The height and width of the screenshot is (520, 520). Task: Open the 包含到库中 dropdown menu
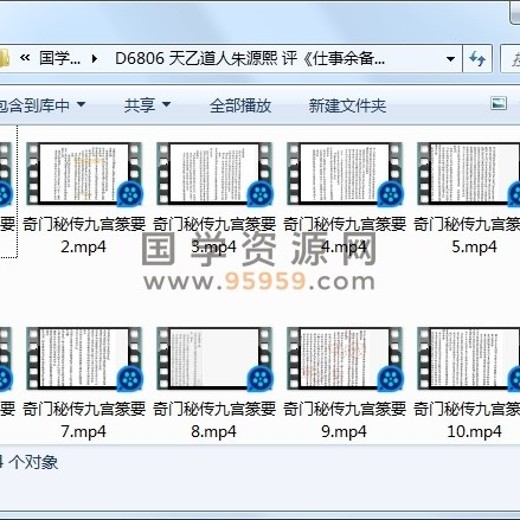pos(42,105)
